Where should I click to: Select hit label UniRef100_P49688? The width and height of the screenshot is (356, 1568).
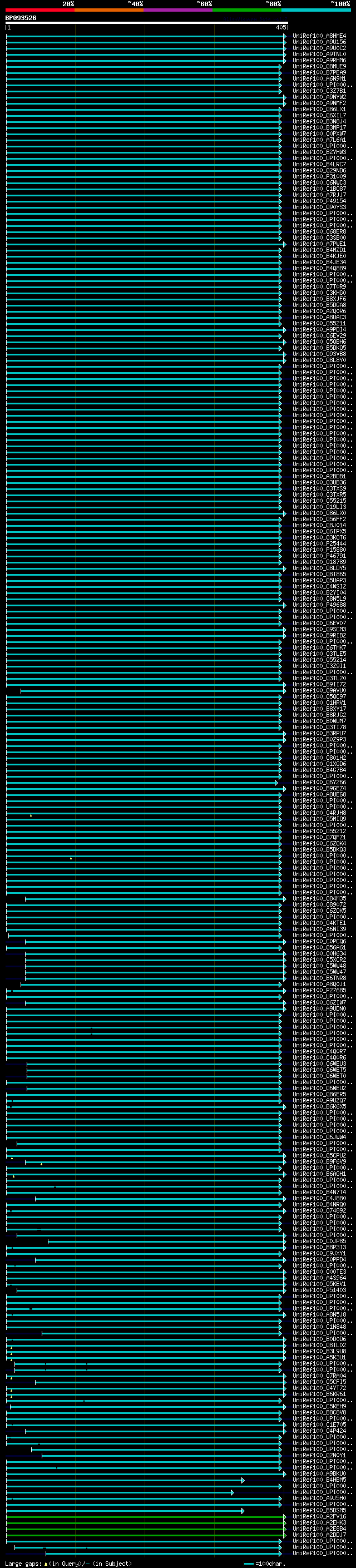(x=319, y=605)
